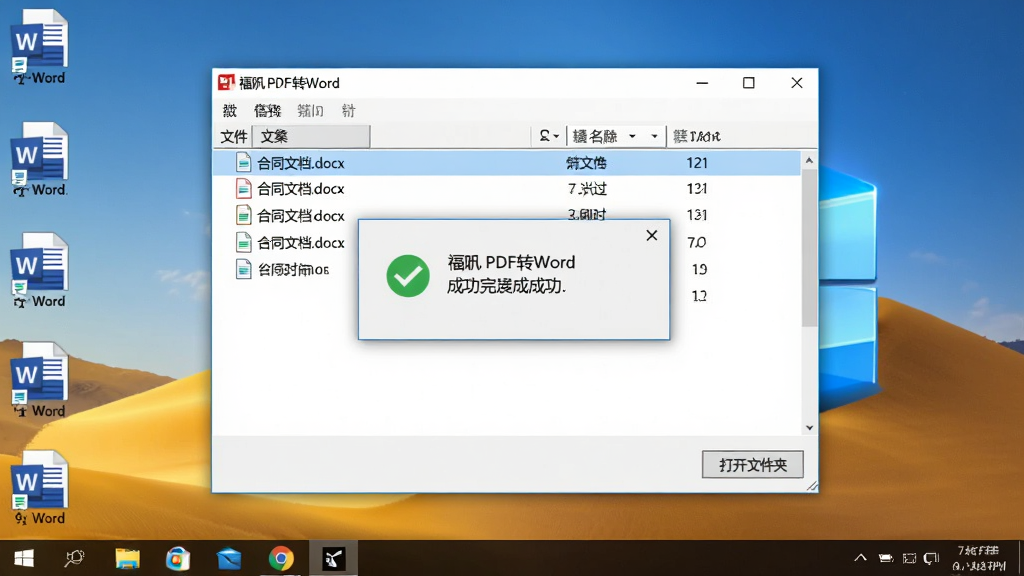Open the topmost Word desktop shortcut
Screen dimensions: 1024x576
(x=39, y=47)
